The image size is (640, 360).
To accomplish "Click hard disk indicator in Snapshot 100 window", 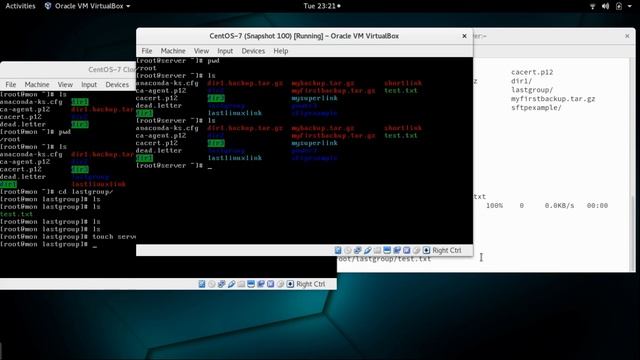I will 338,250.
